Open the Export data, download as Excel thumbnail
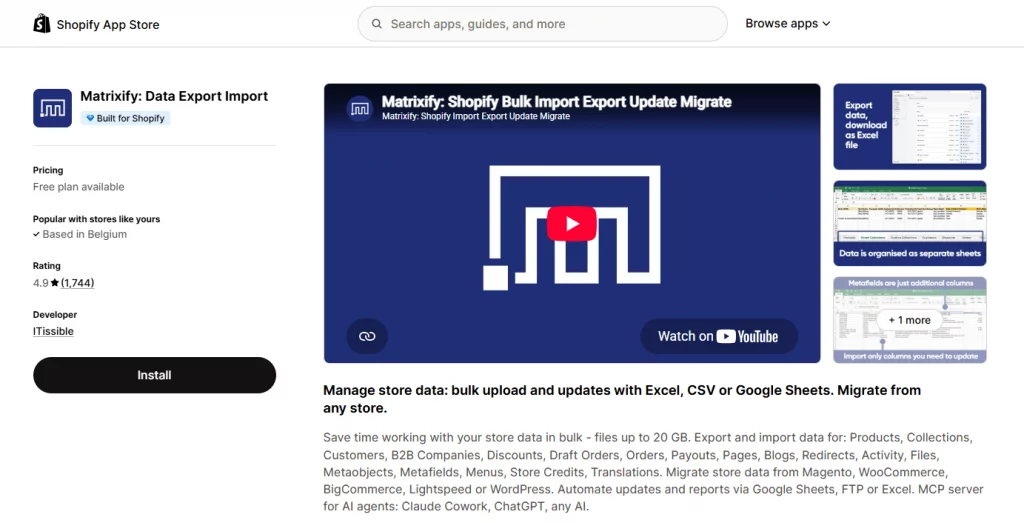1024x523 pixels. tap(910, 126)
